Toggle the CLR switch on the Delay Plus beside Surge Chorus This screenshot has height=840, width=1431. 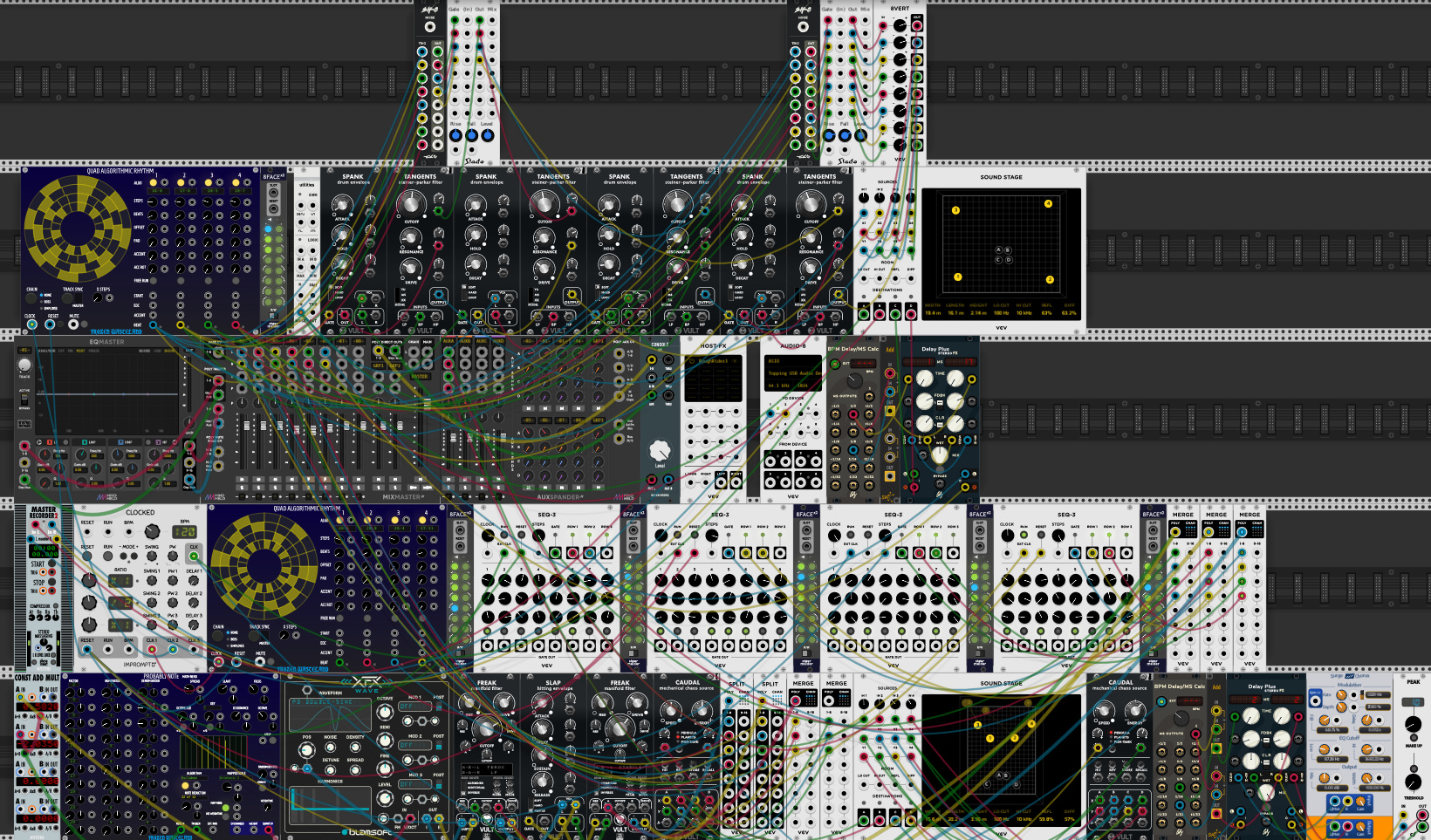pos(1266,763)
